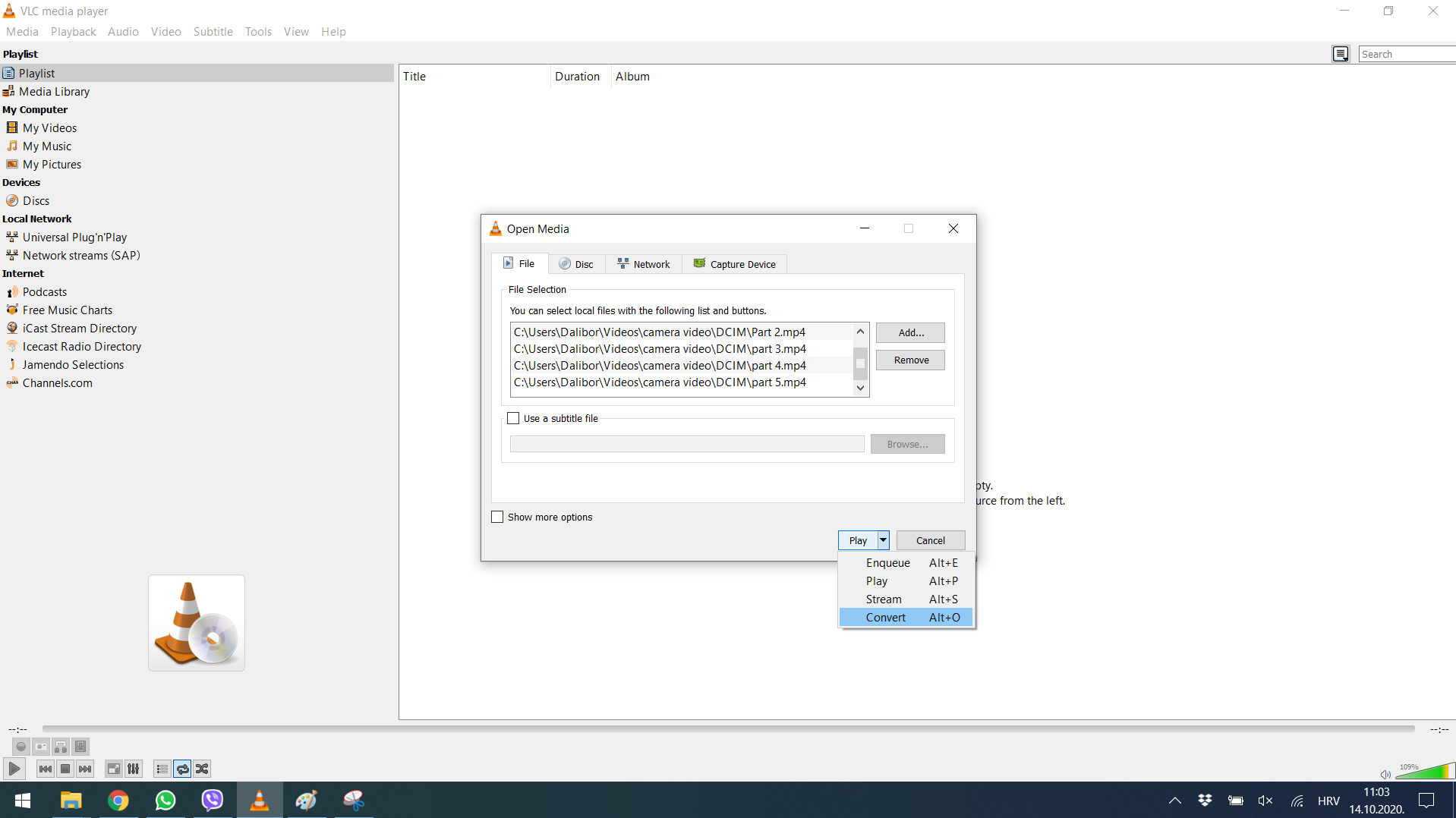
Task: Open the Icecast Radio Directory
Action: (x=81, y=346)
